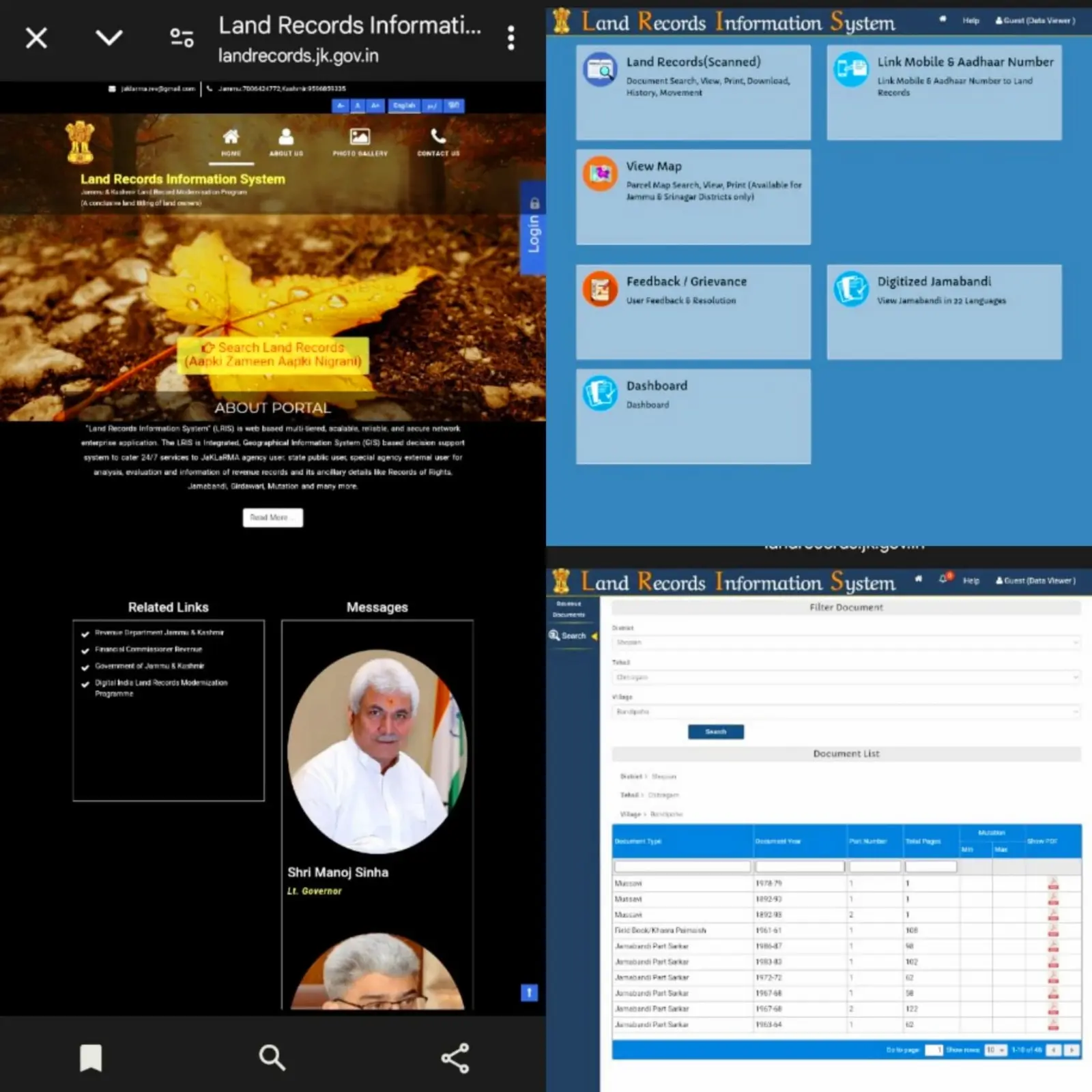This screenshot has width=1092, height=1092.
Task: Open Government of Jammu & Kashmir link
Action: click(149, 665)
